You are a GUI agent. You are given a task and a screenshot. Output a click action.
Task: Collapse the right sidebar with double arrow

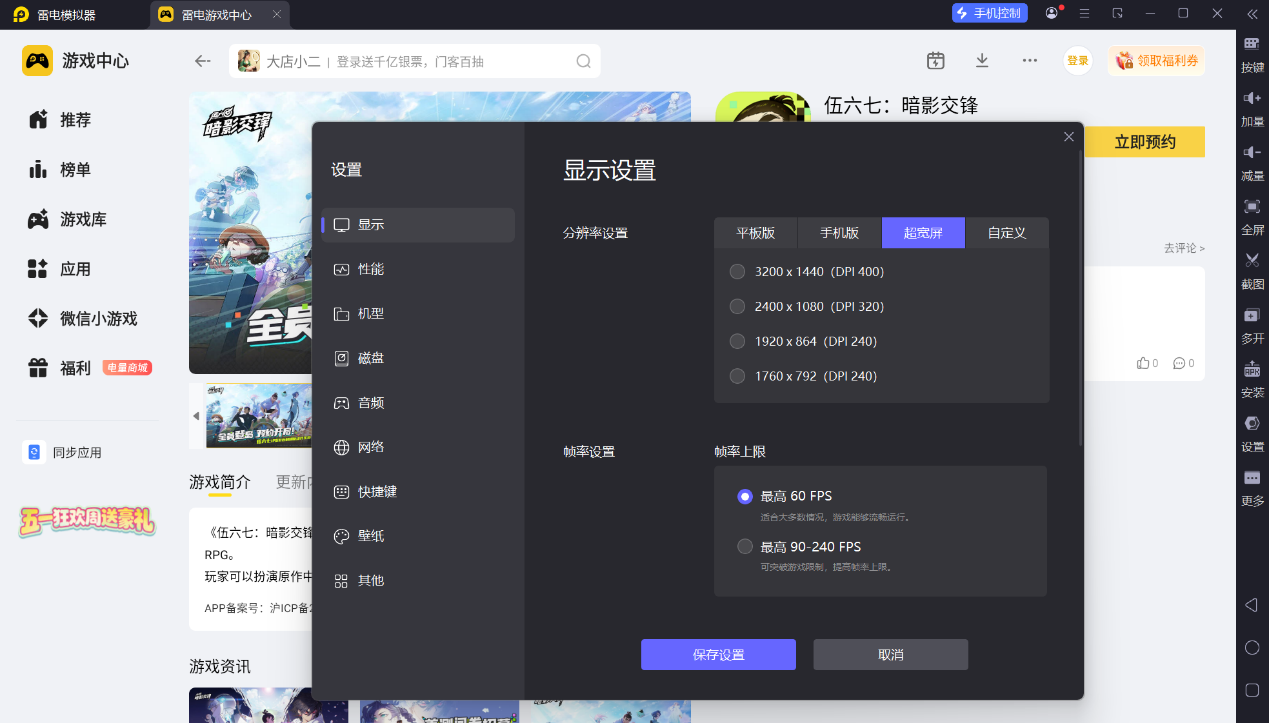pyautogui.click(x=1252, y=14)
